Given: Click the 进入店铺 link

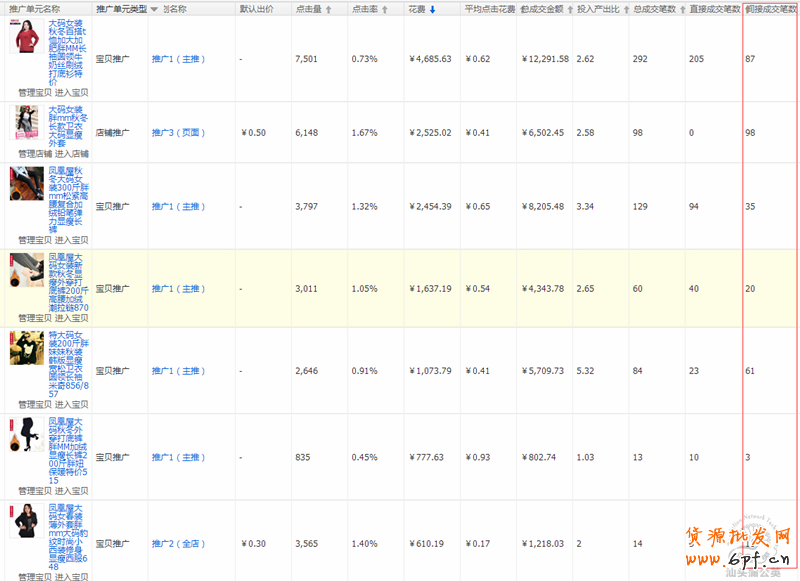Looking at the screenshot, I should click(x=71, y=154).
